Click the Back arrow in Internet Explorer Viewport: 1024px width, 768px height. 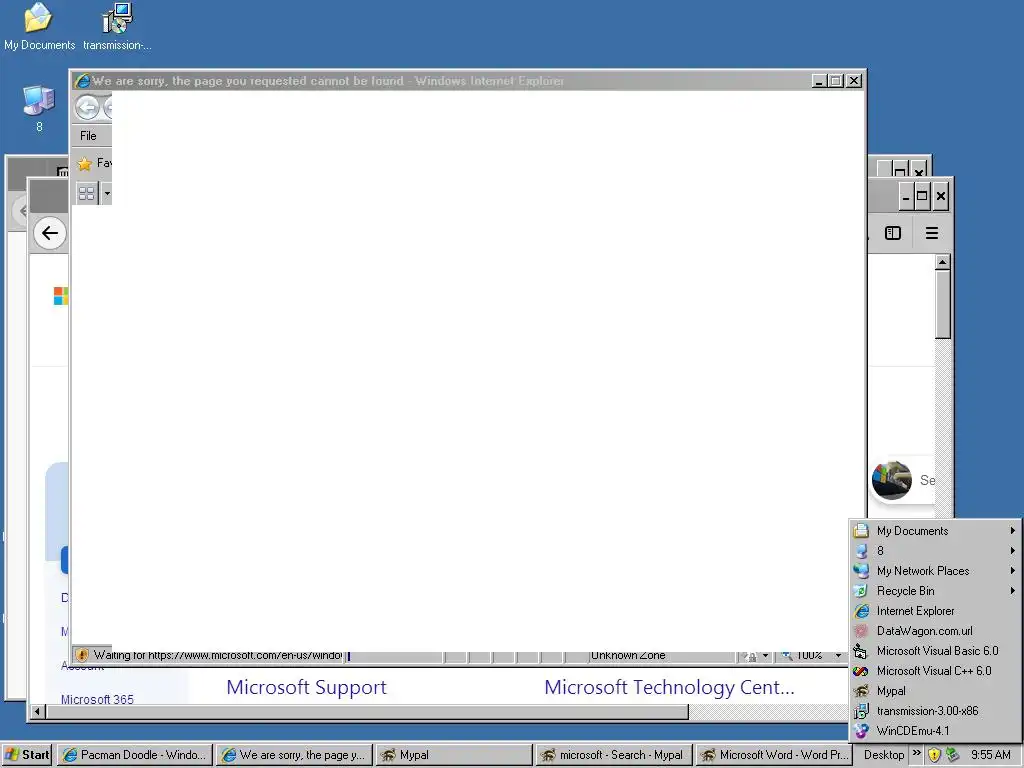[x=87, y=108]
